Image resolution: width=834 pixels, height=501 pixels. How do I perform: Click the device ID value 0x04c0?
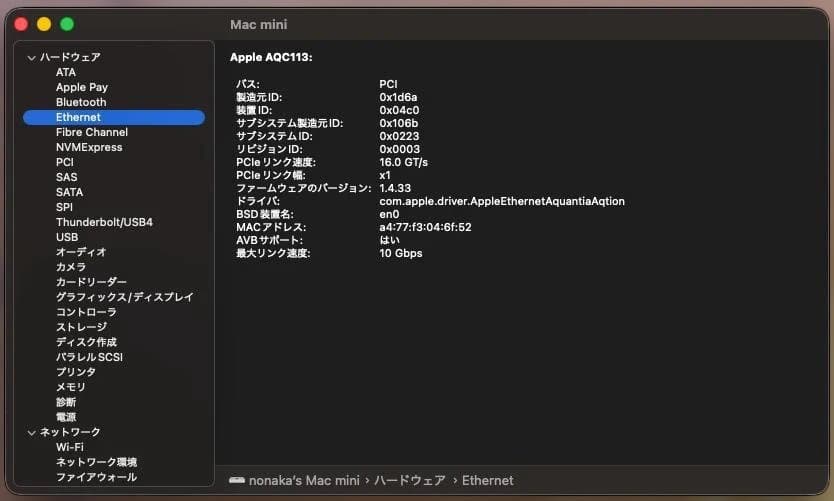pyautogui.click(x=399, y=110)
